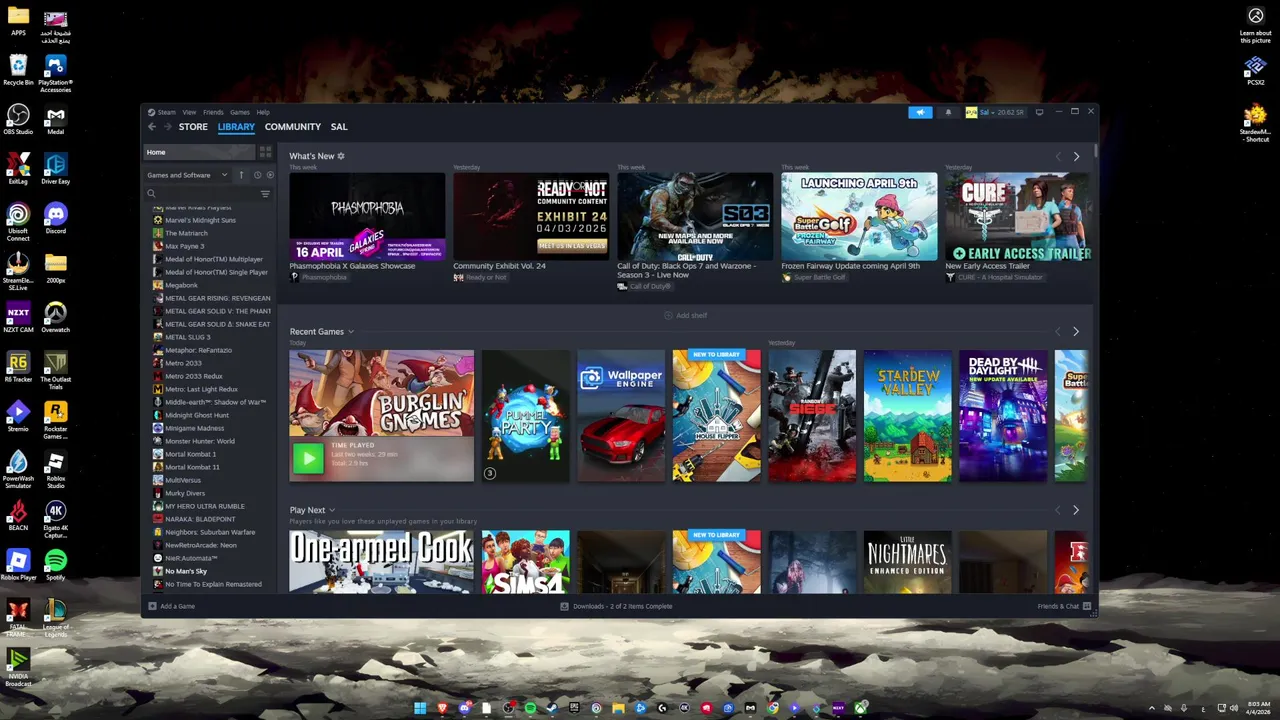Click the Ready or Not game tag
The image size is (1280, 720).
[486, 277]
